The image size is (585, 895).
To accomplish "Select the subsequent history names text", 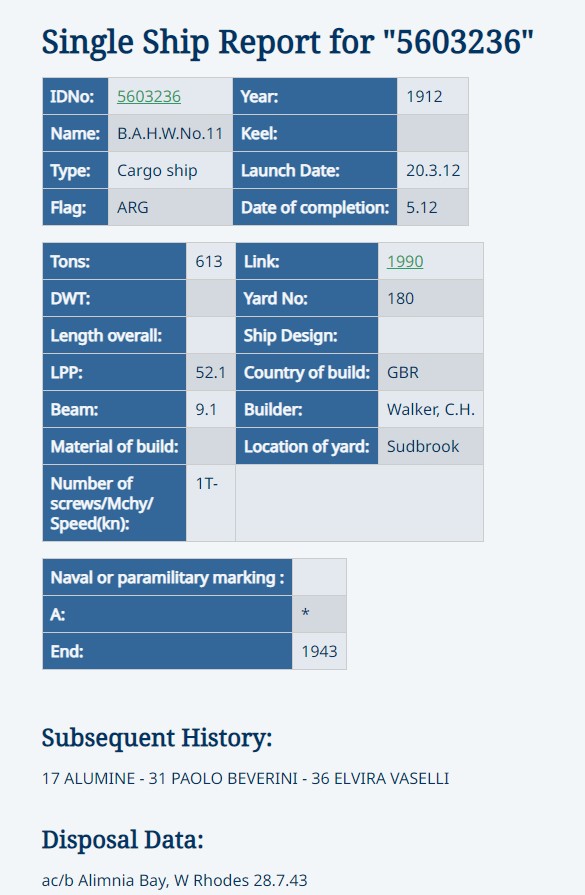I will click(245, 779).
